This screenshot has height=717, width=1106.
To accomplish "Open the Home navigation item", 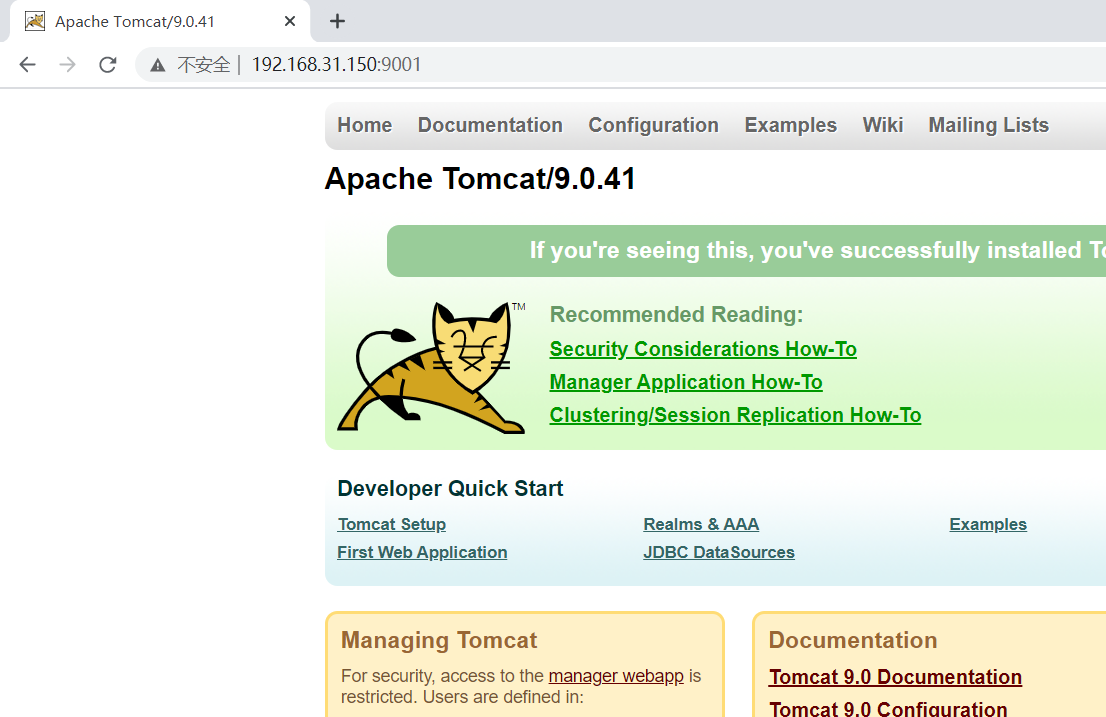I will (365, 125).
